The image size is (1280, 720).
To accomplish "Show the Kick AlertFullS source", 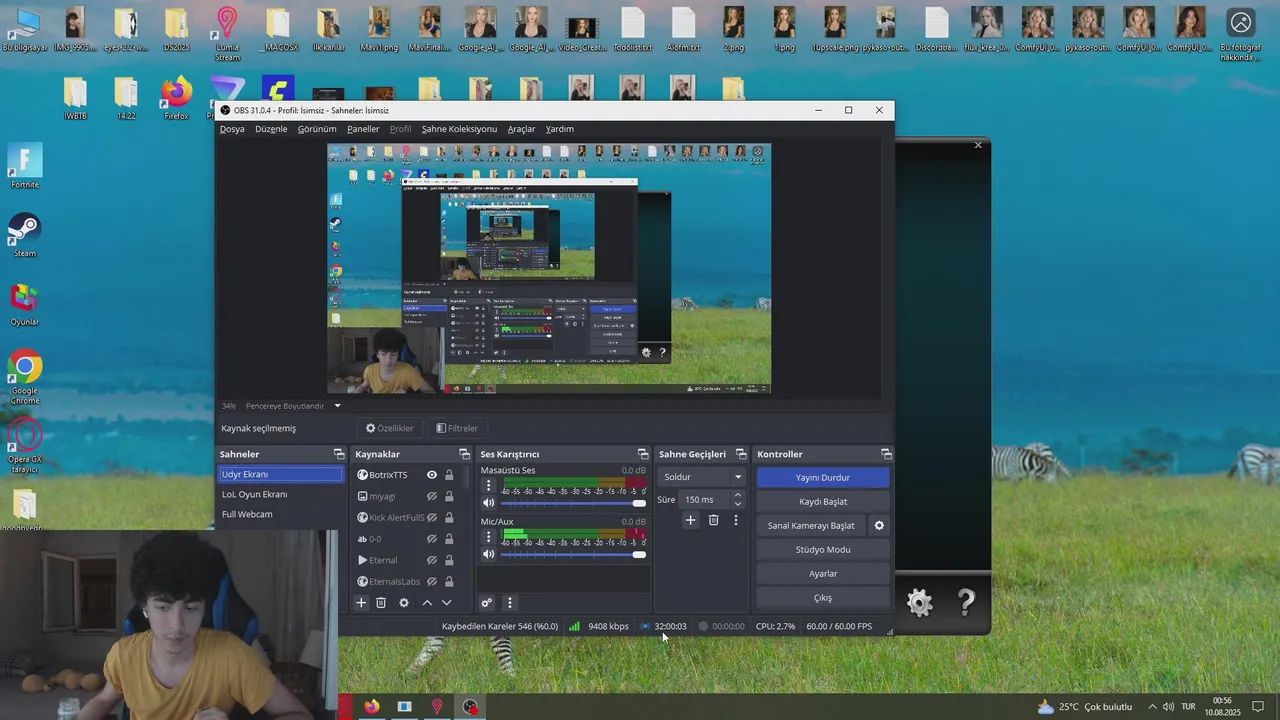I will point(432,518).
